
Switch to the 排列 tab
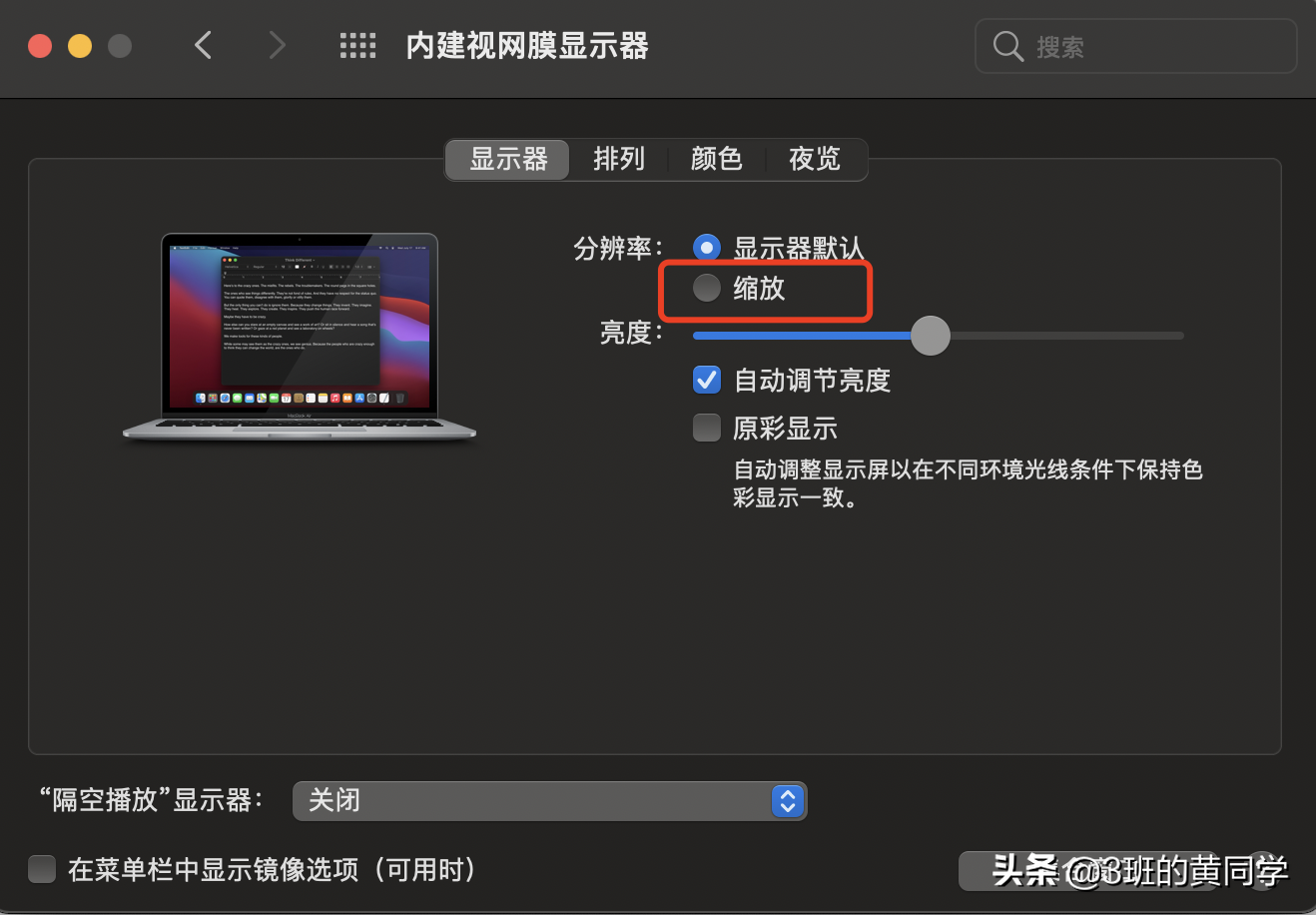pyautogui.click(x=619, y=159)
